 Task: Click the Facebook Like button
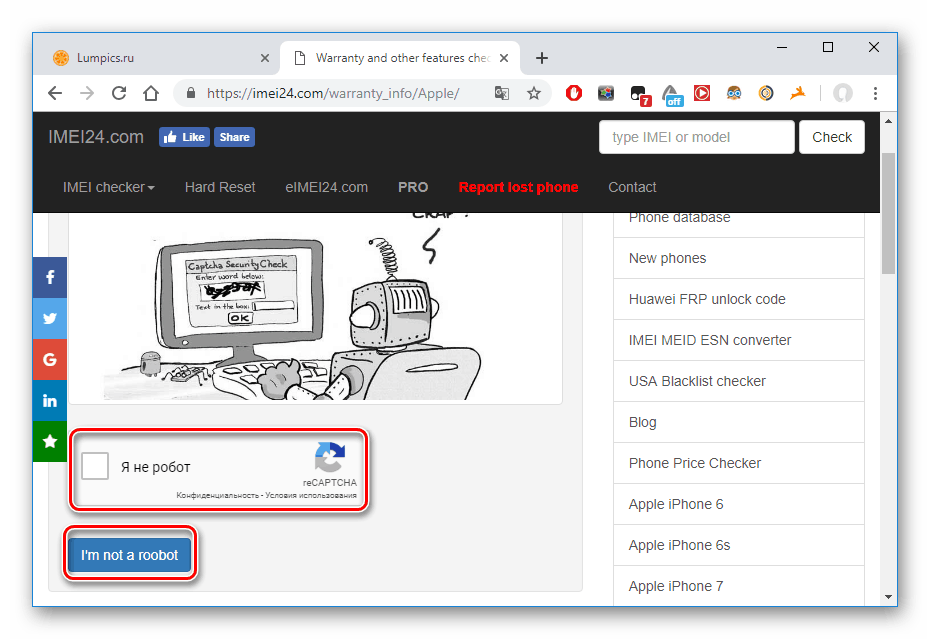184,137
